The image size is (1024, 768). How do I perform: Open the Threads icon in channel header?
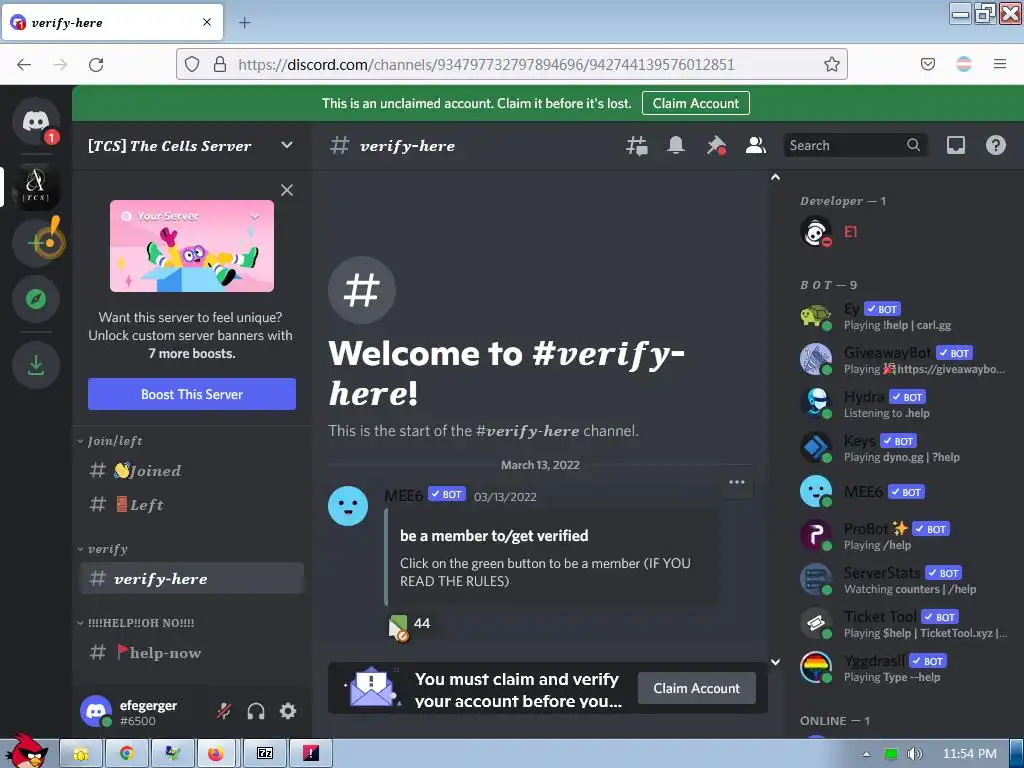pos(637,145)
